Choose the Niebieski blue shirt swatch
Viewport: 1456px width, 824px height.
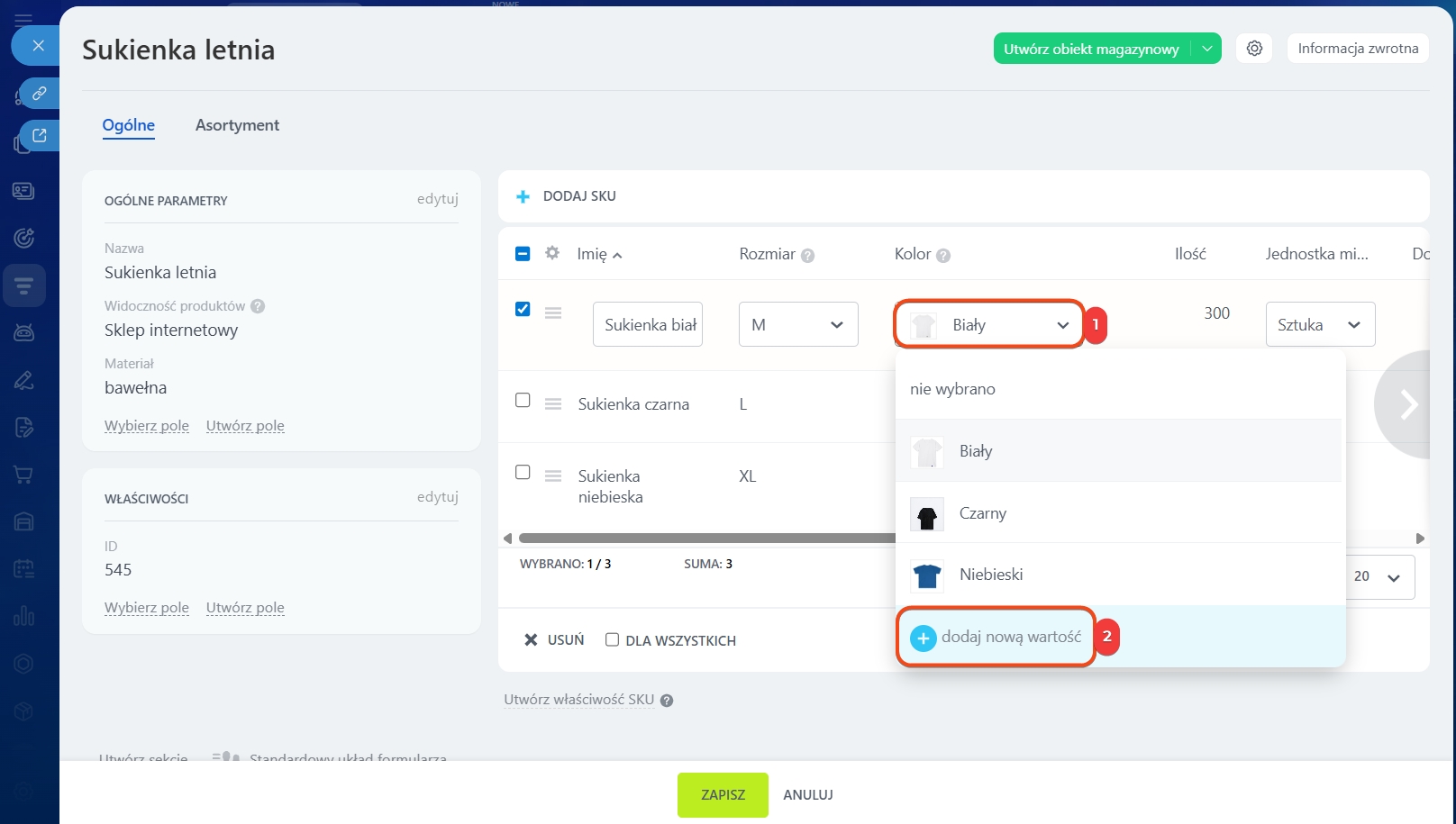927,575
